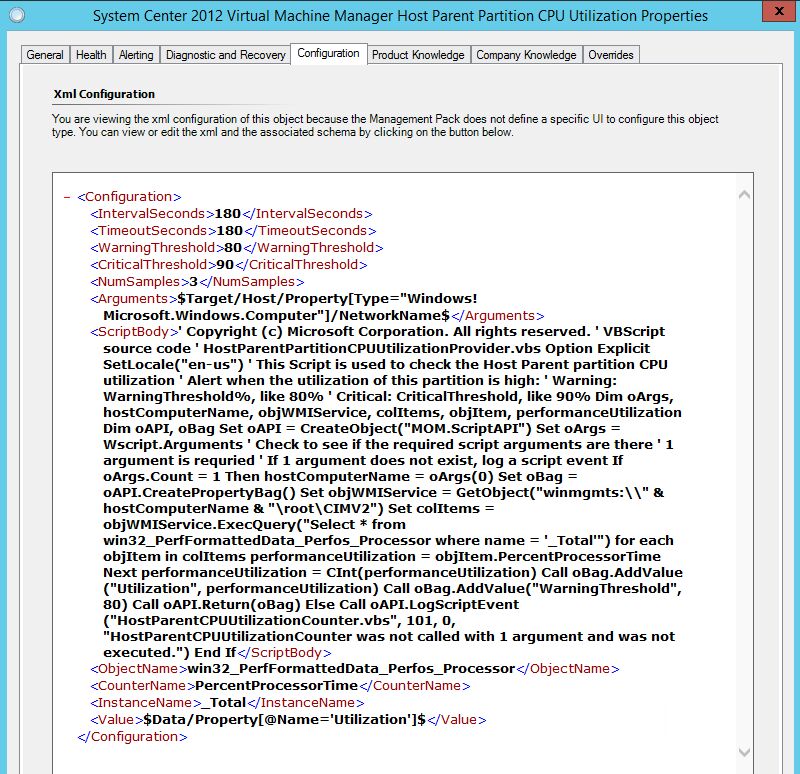Viewport: 800px width, 774px height.
Task: Click the WarningThreshold value 80
Action: 233,247
